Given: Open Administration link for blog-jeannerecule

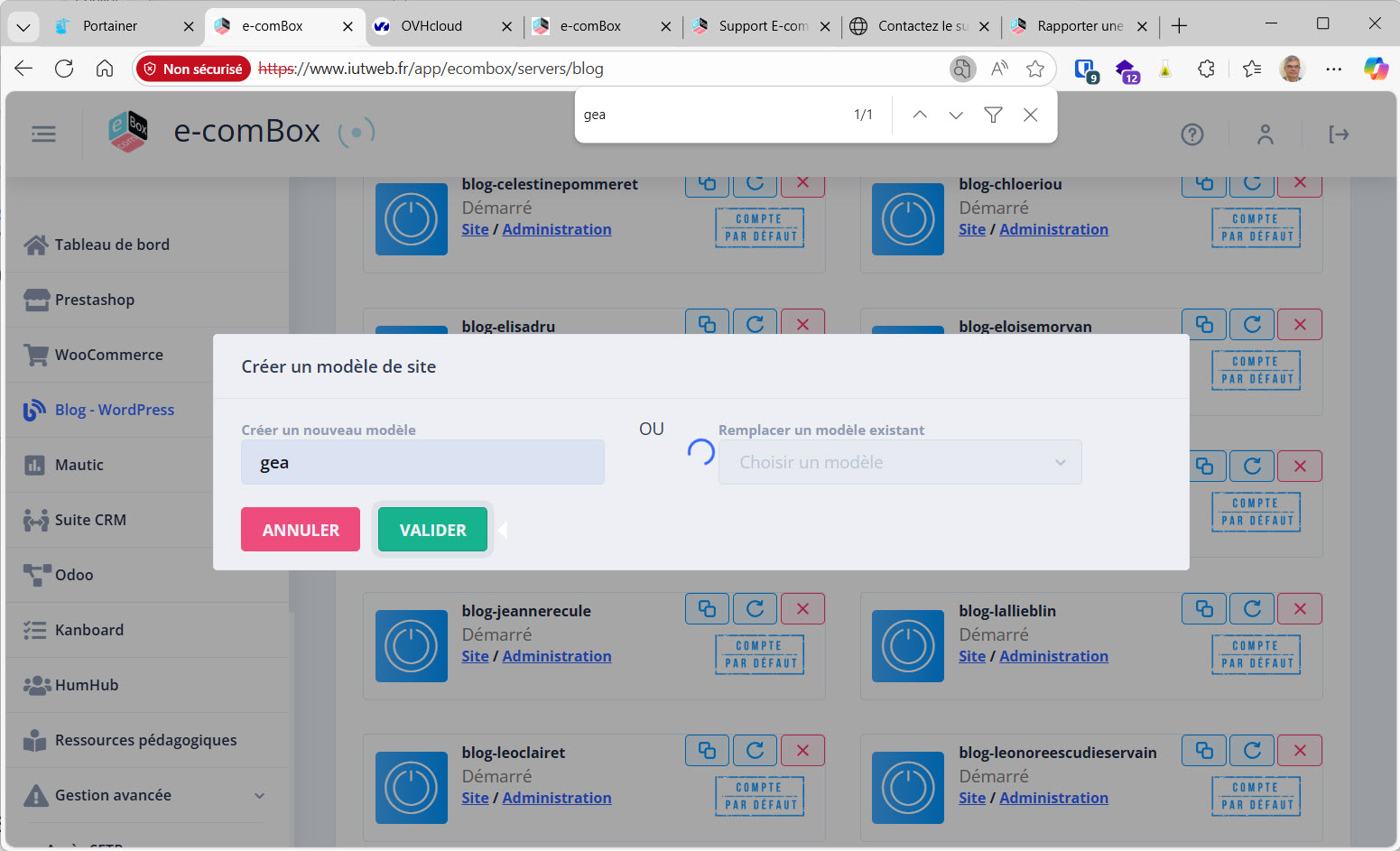Looking at the screenshot, I should (556, 656).
